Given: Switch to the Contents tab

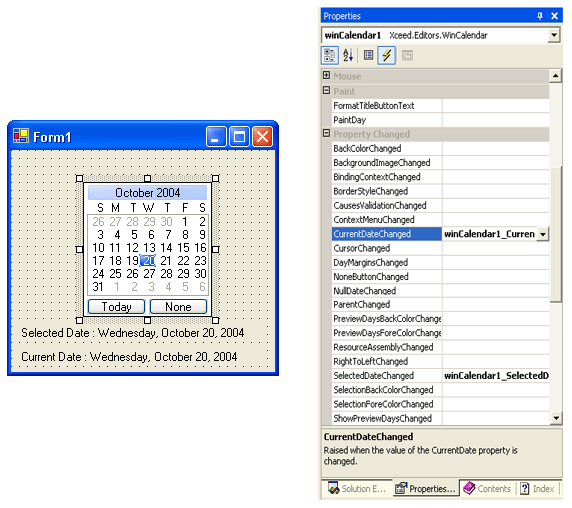Looking at the screenshot, I should pyautogui.click(x=487, y=488).
